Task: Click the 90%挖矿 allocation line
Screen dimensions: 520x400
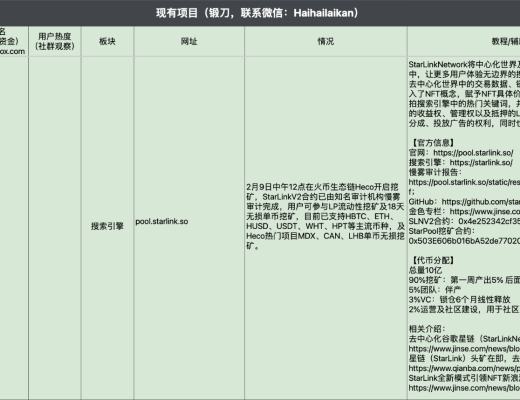Action: [464, 280]
